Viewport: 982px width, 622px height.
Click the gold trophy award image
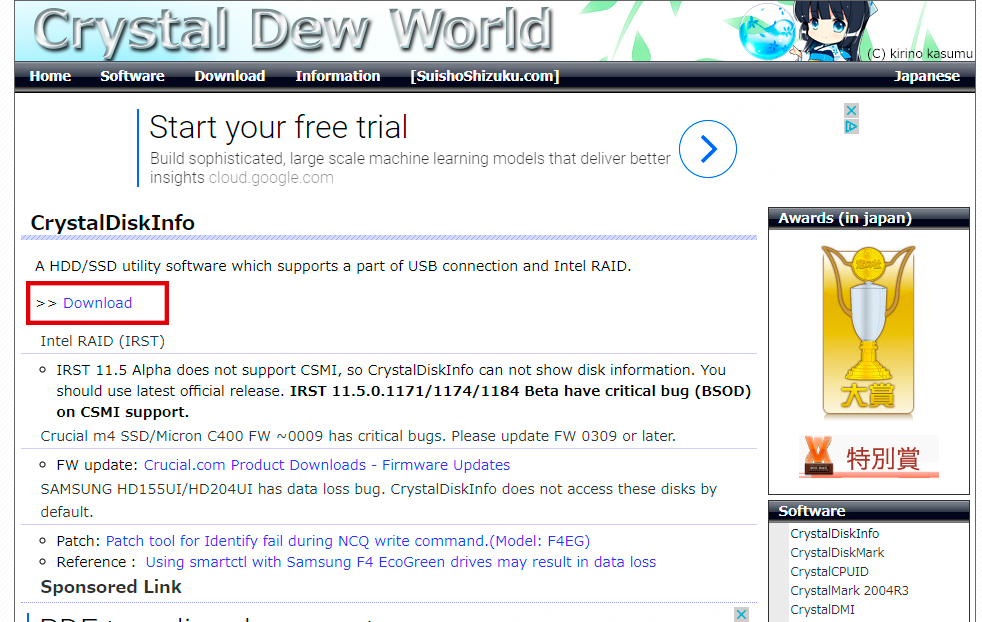(868, 331)
